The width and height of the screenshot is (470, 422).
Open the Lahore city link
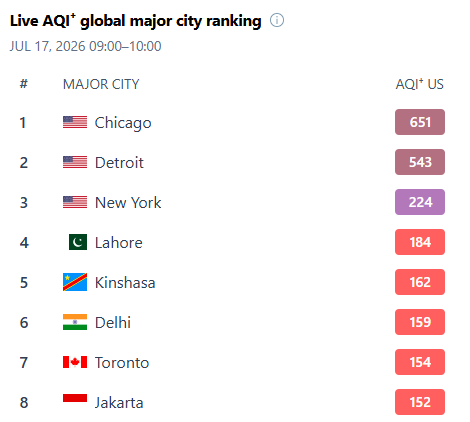tap(119, 243)
